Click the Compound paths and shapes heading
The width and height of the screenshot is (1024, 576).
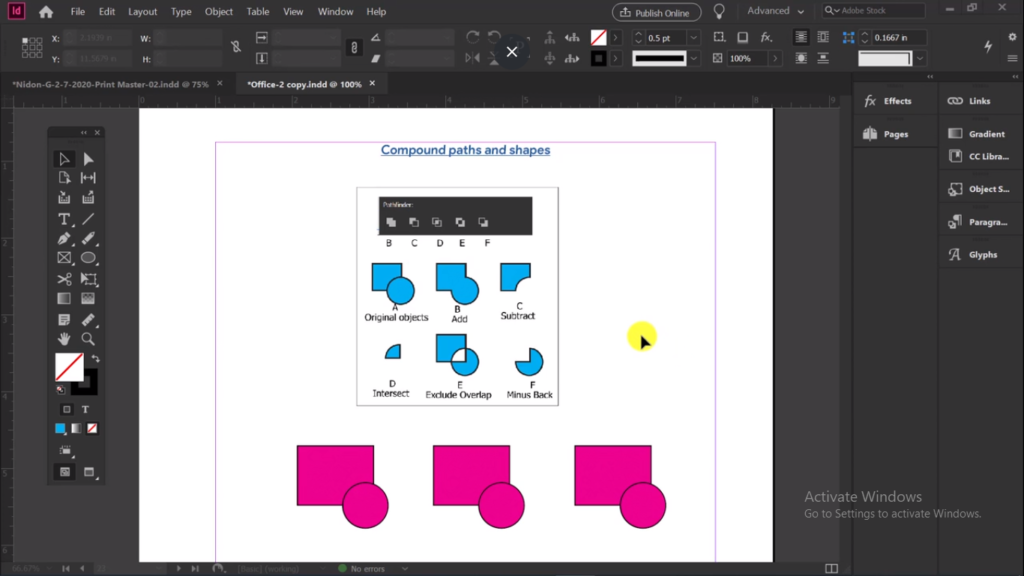point(466,150)
